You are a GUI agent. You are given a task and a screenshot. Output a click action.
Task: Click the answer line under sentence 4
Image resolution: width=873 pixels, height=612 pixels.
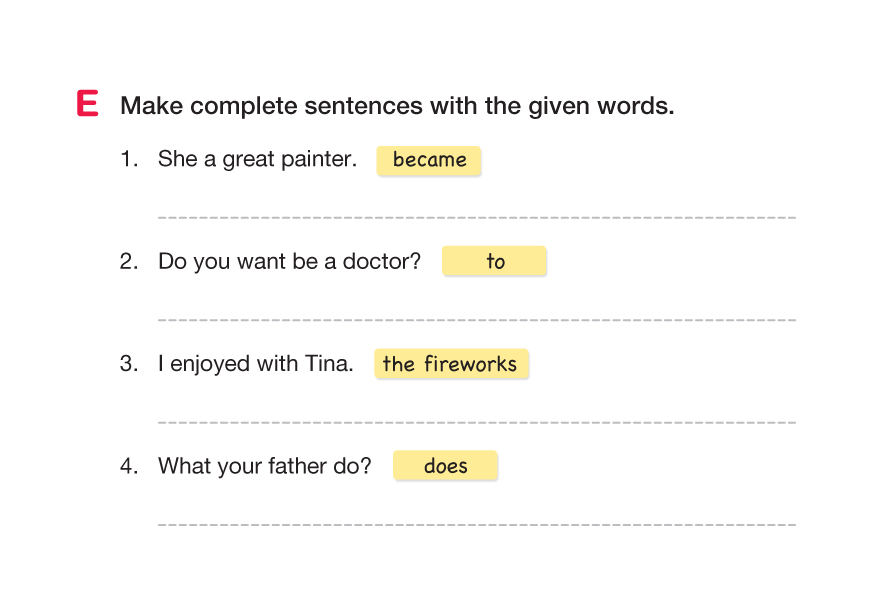click(477, 523)
